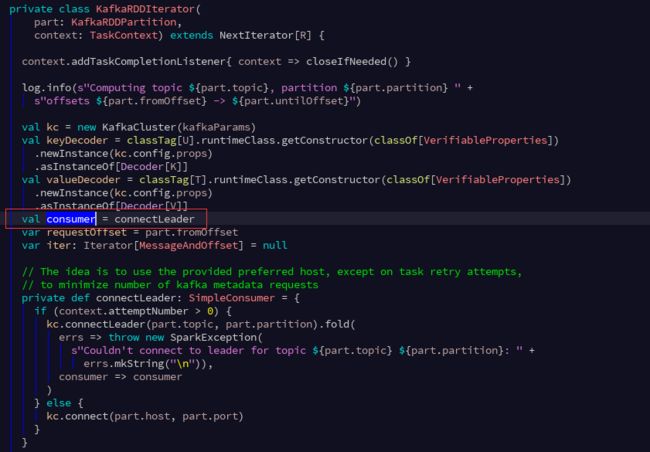The height and width of the screenshot is (452, 650).
Task: Click the highlighted consumer variable name
Action: point(71,219)
